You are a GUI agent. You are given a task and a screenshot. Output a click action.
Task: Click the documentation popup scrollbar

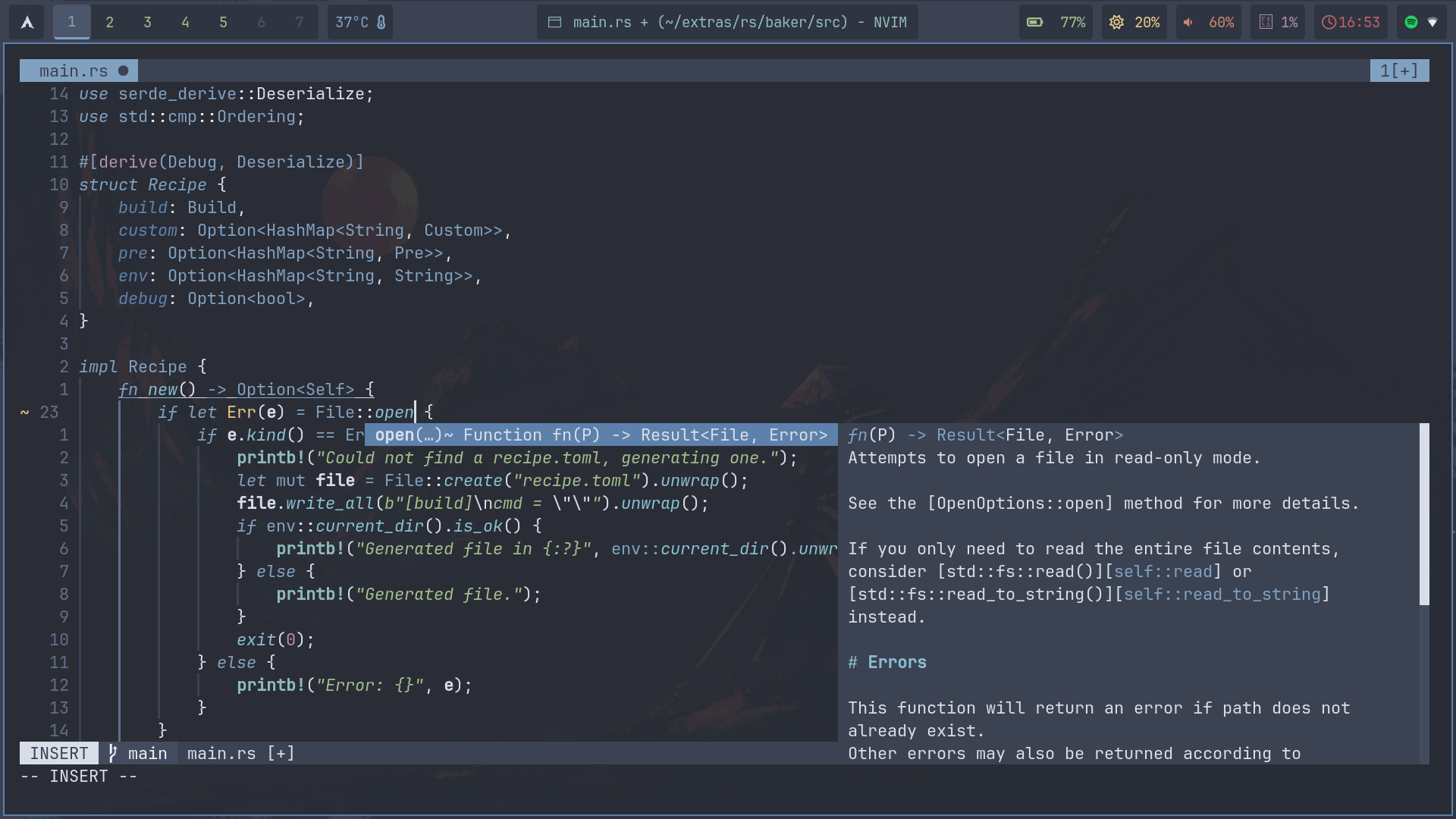coord(1424,514)
